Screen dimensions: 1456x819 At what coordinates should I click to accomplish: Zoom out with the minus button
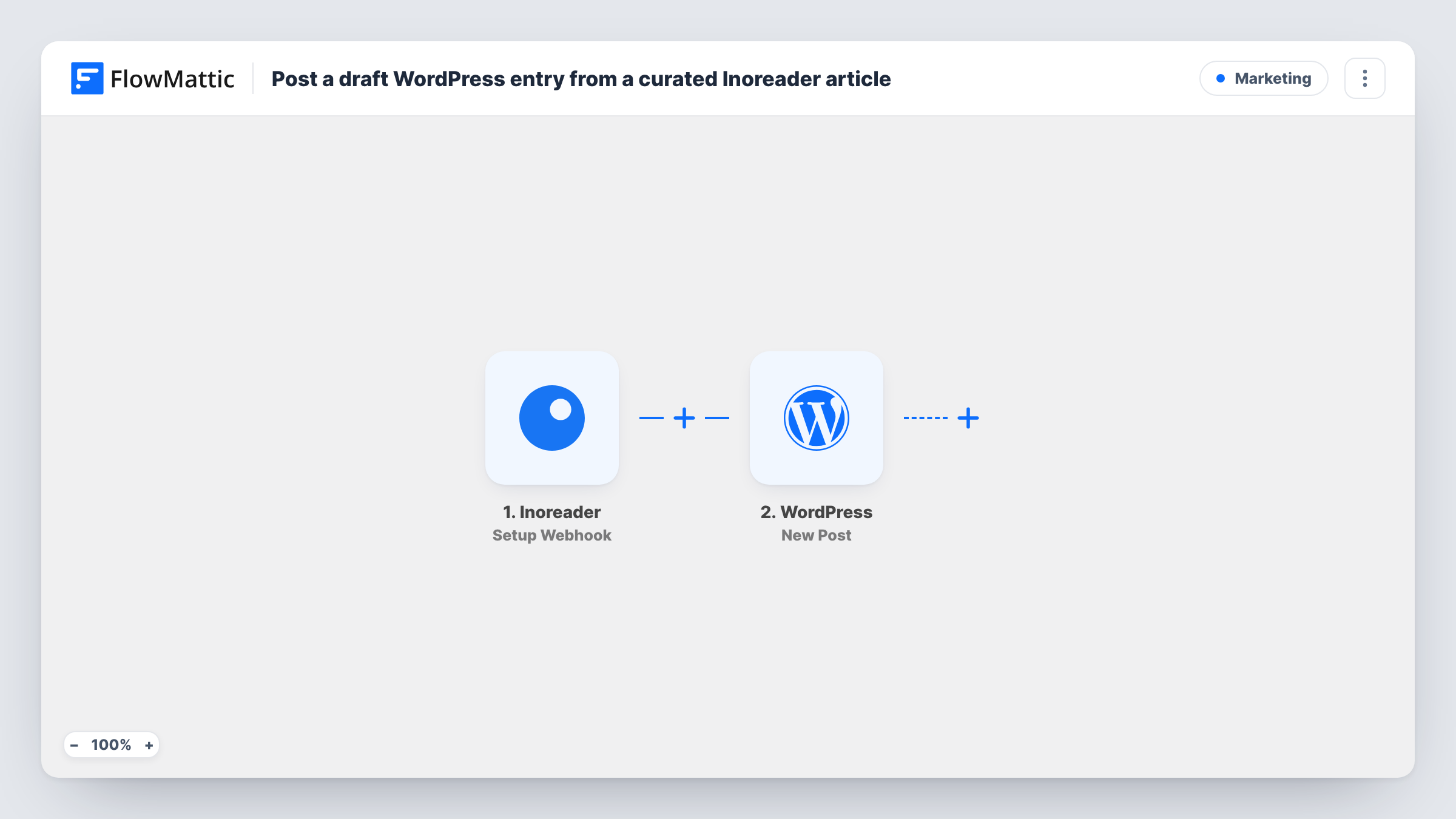pyautogui.click(x=74, y=745)
